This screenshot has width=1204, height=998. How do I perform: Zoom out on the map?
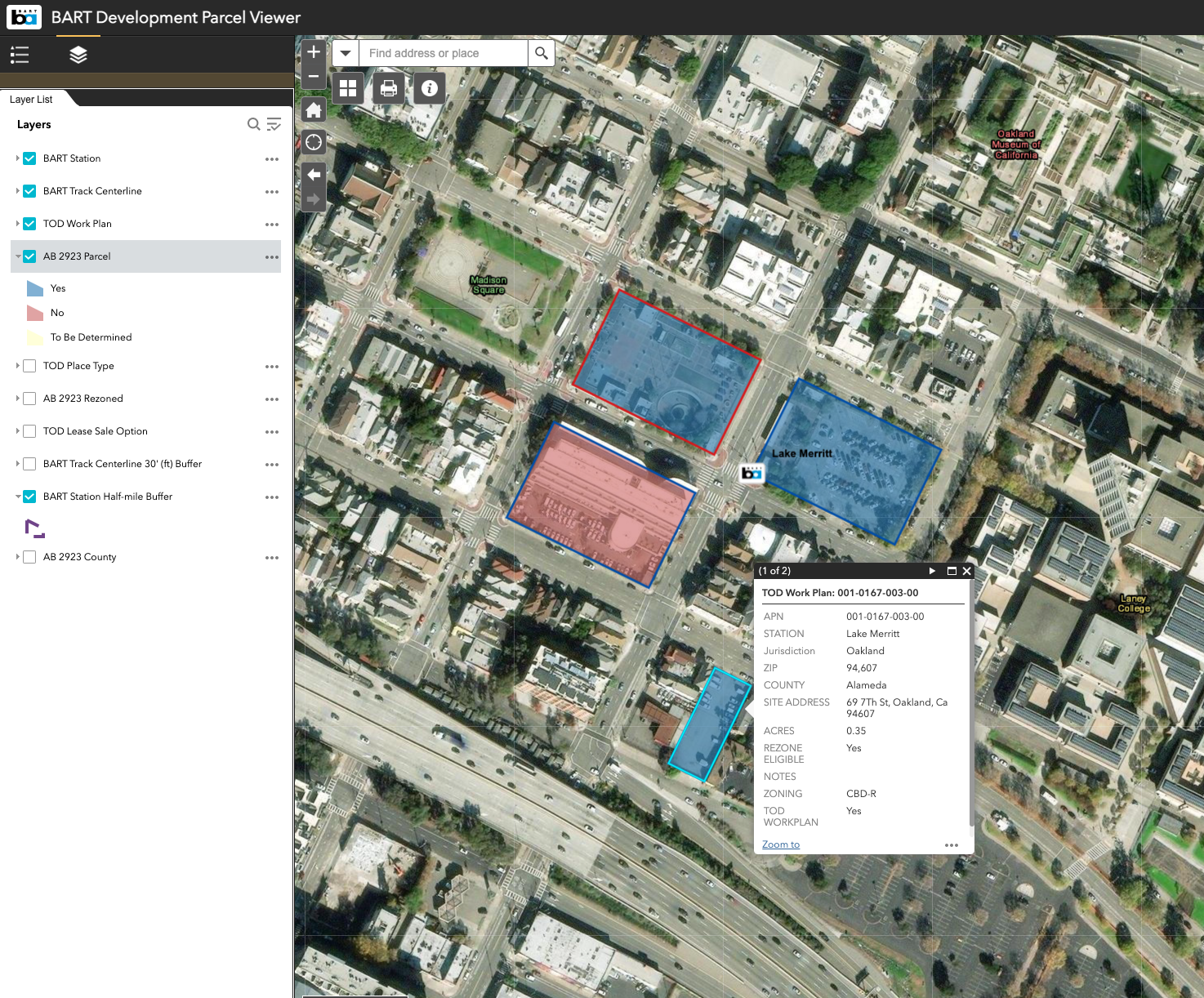(314, 77)
